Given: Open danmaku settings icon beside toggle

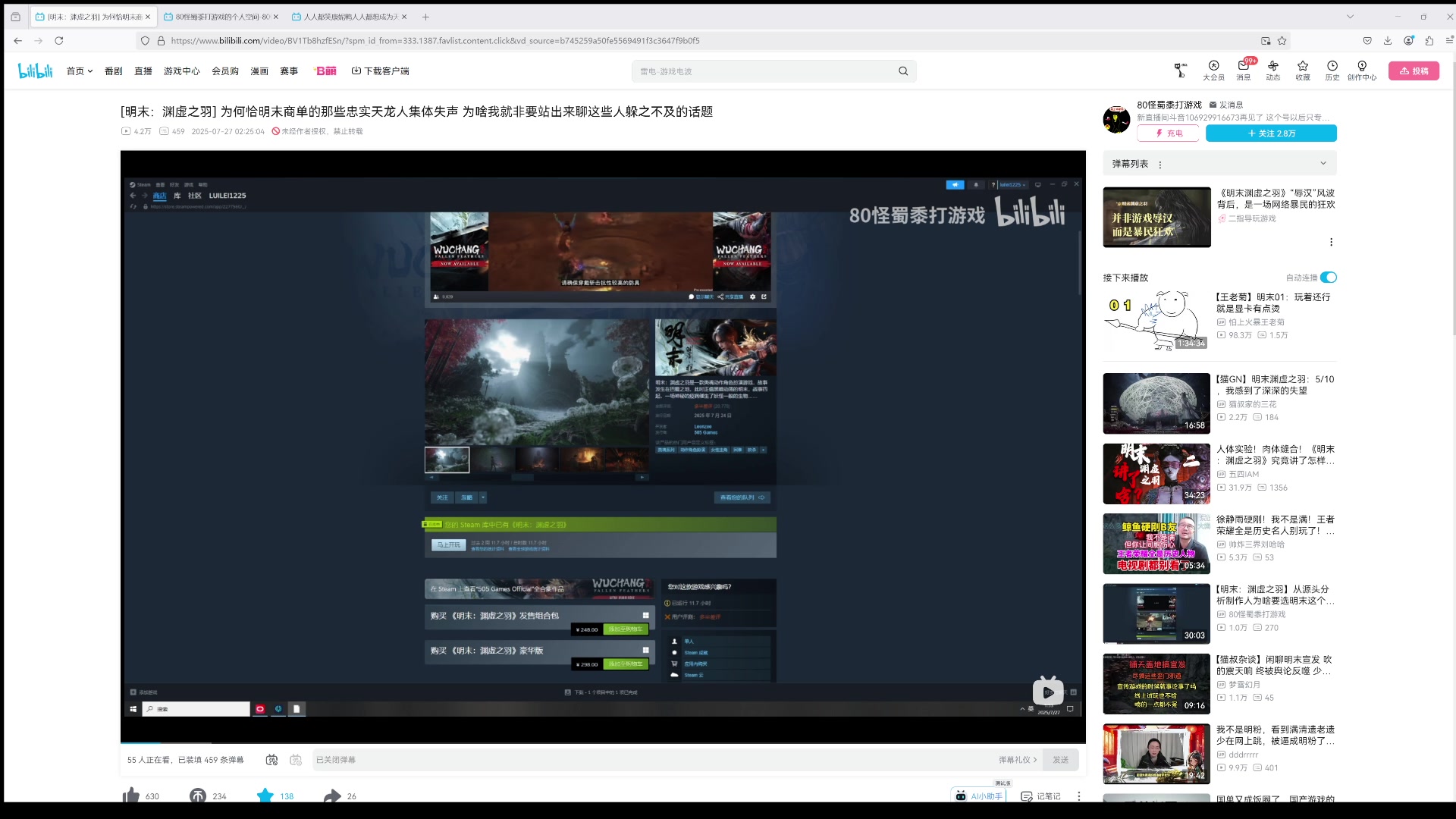Looking at the screenshot, I should click(x=296, y=760).
